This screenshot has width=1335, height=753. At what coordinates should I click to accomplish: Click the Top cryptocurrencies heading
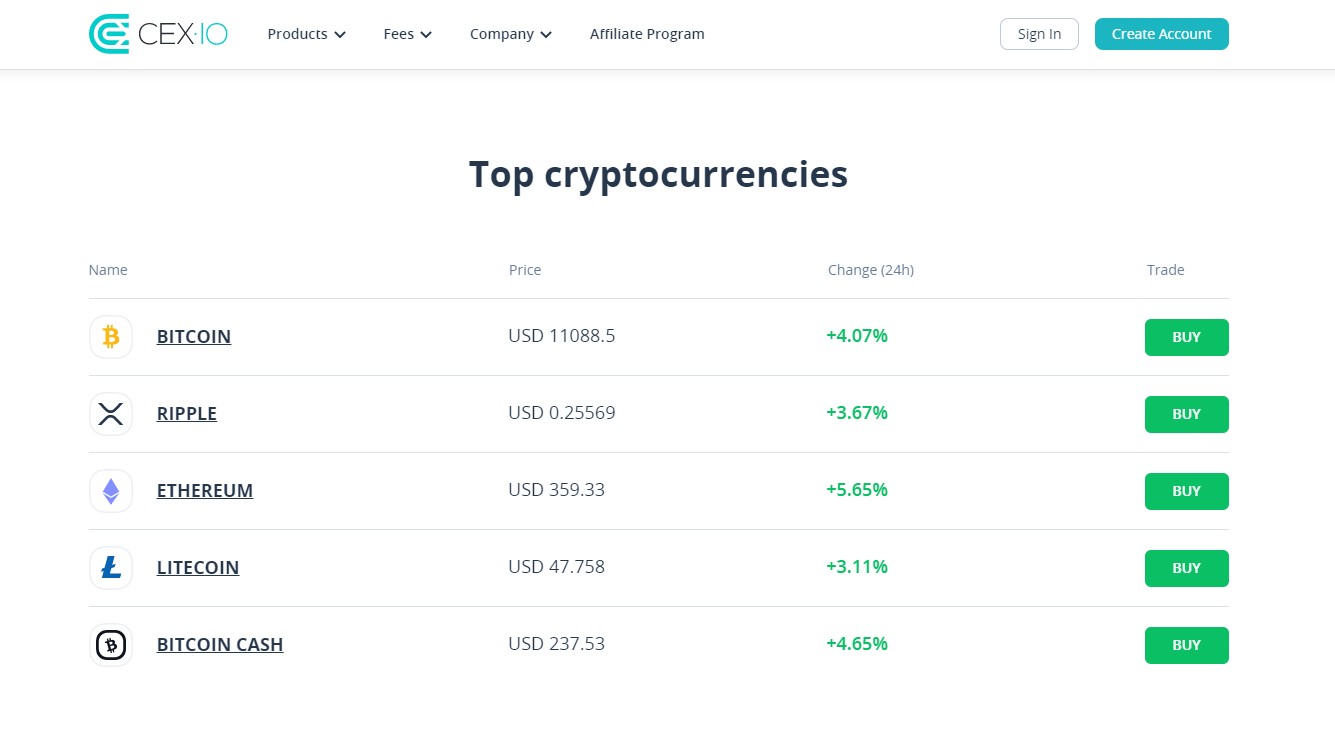(659, 175)
